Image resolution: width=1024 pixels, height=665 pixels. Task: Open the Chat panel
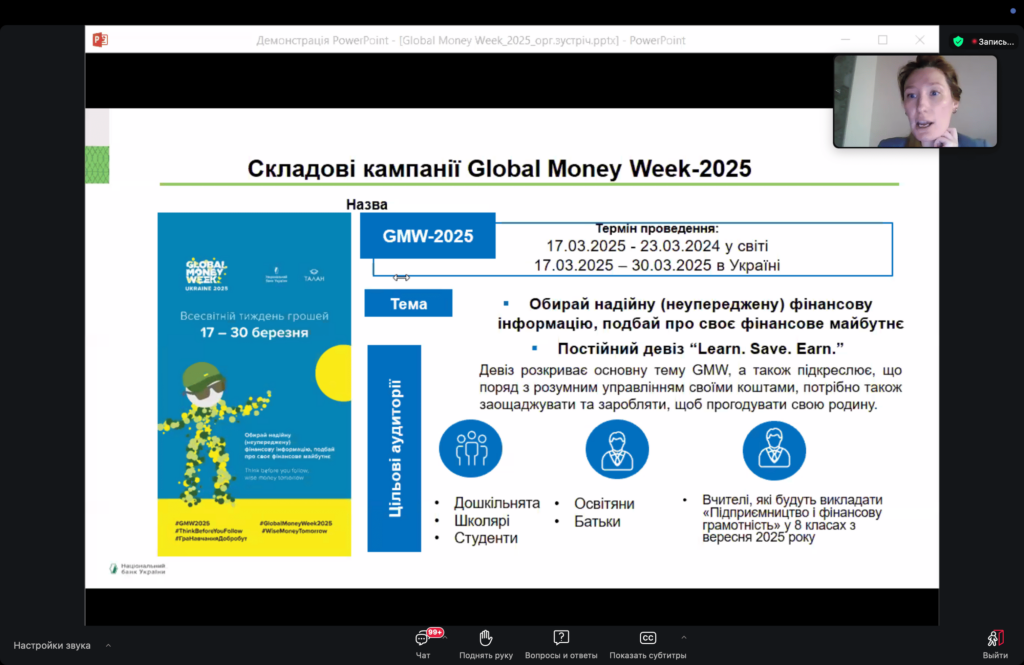(x=423, y=644)
